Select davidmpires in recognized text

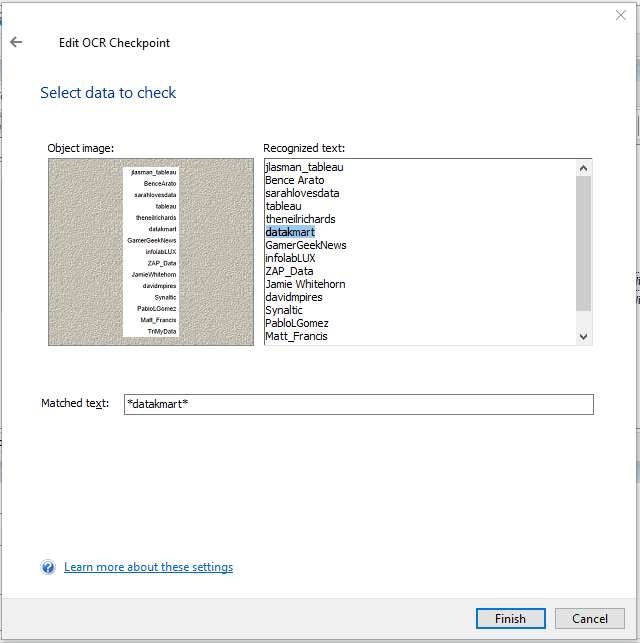(294, 297)
